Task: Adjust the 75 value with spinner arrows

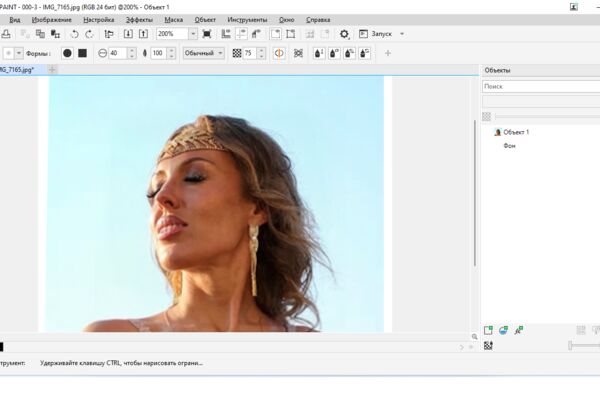Action: pos(261,53)
